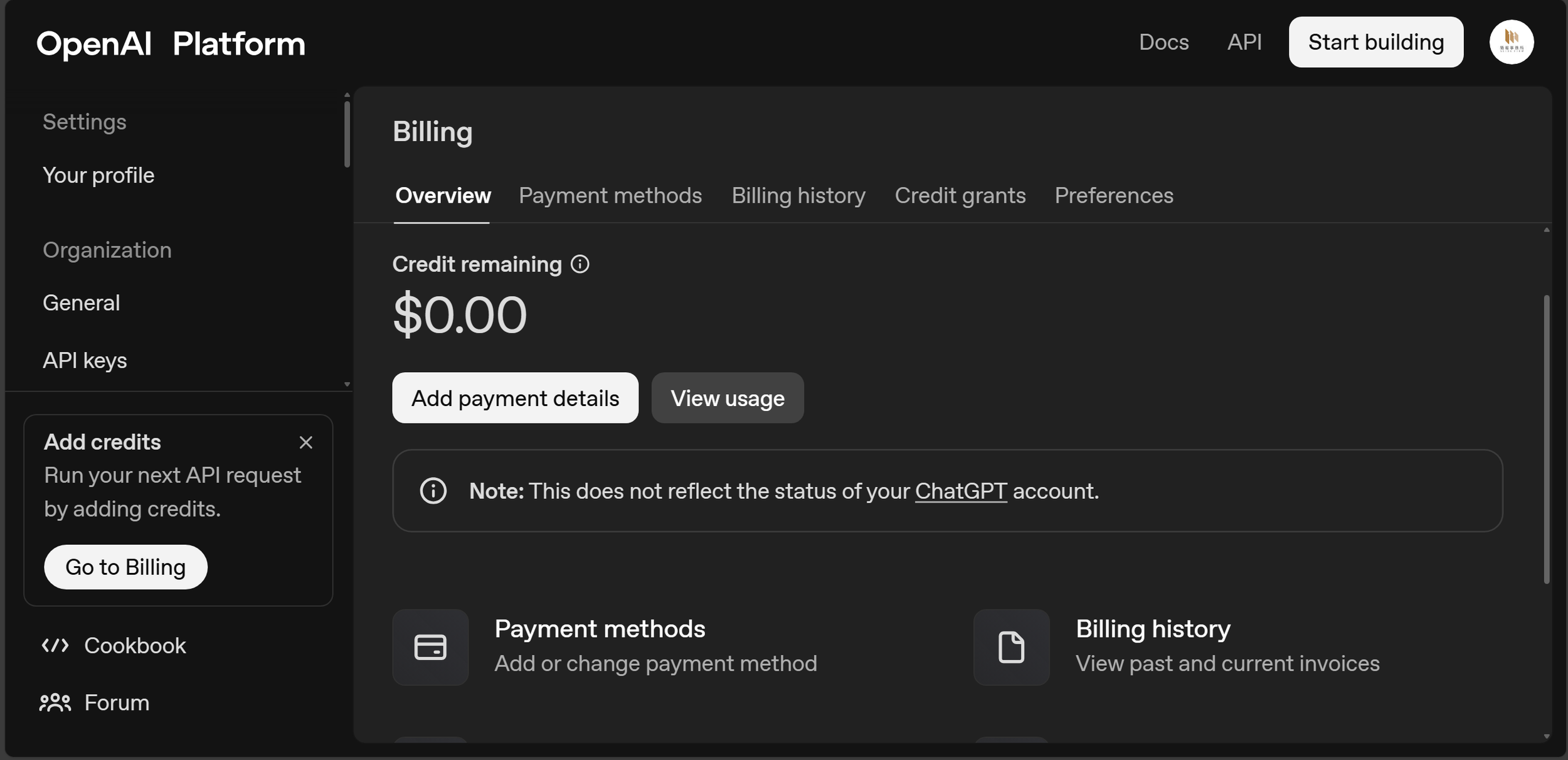Click Go to Billing button
Image resolution: width=1568 pixels, height=760 pixels.
click(125, 567)
